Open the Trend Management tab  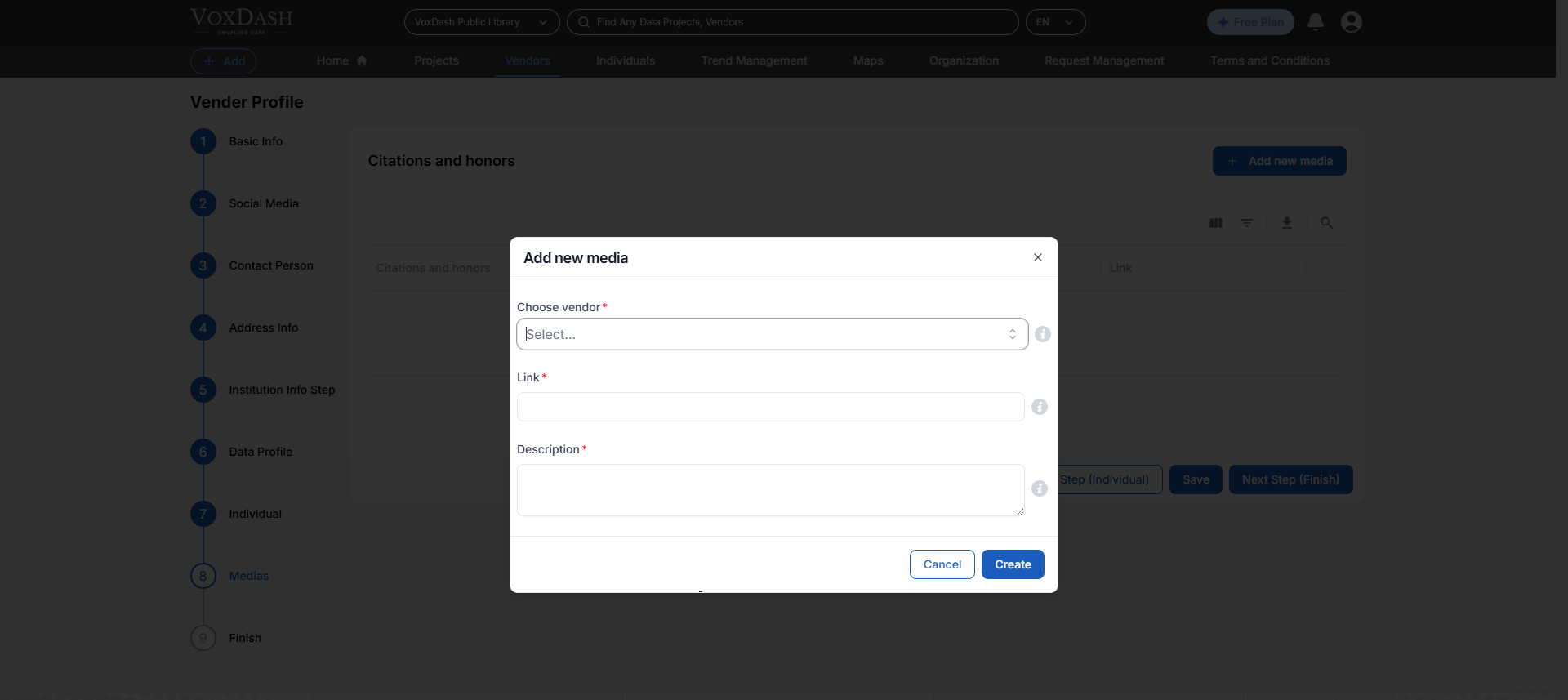point(754,60)
